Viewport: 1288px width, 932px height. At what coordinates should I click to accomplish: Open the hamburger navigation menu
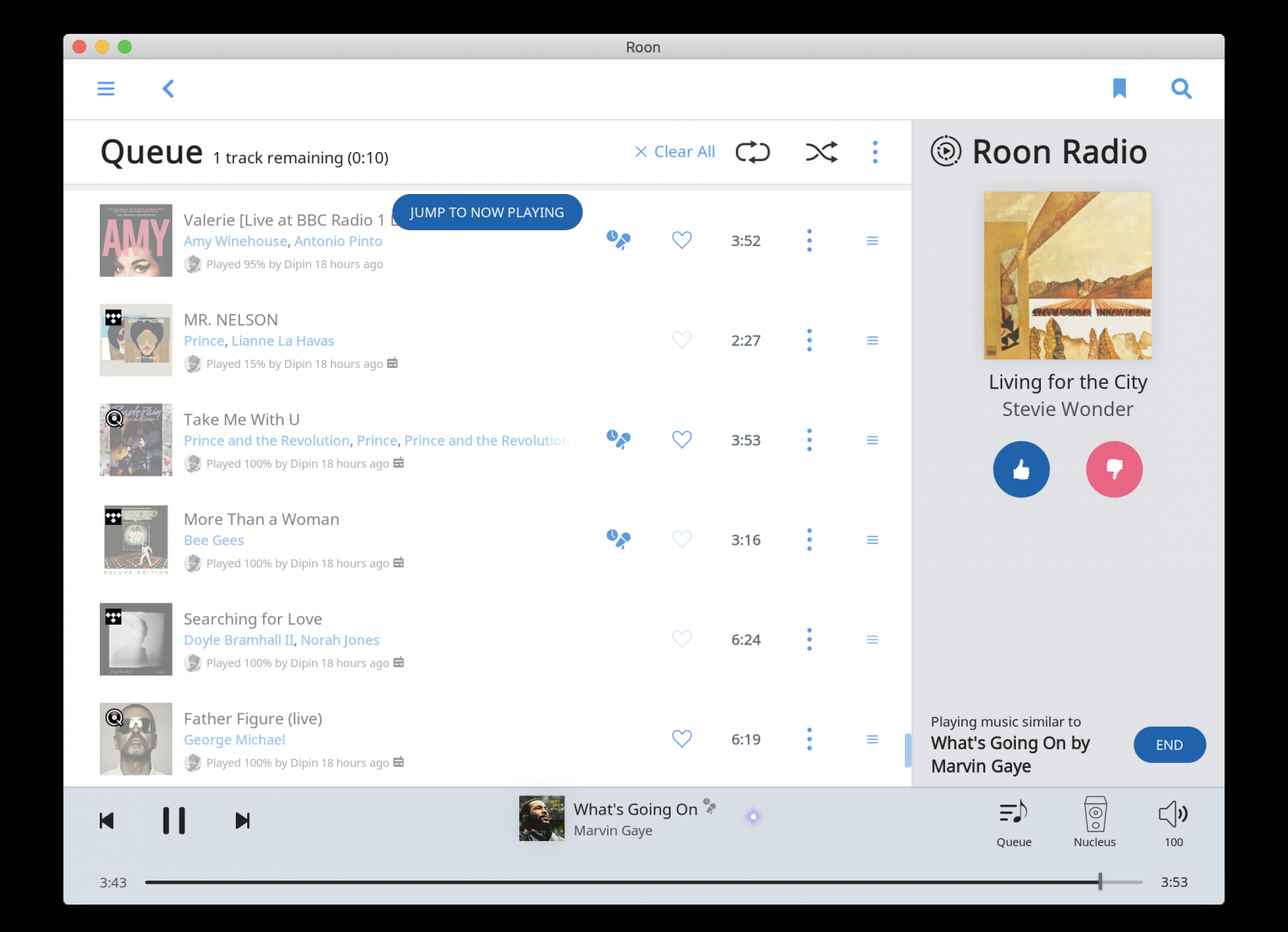pos(105,89)
